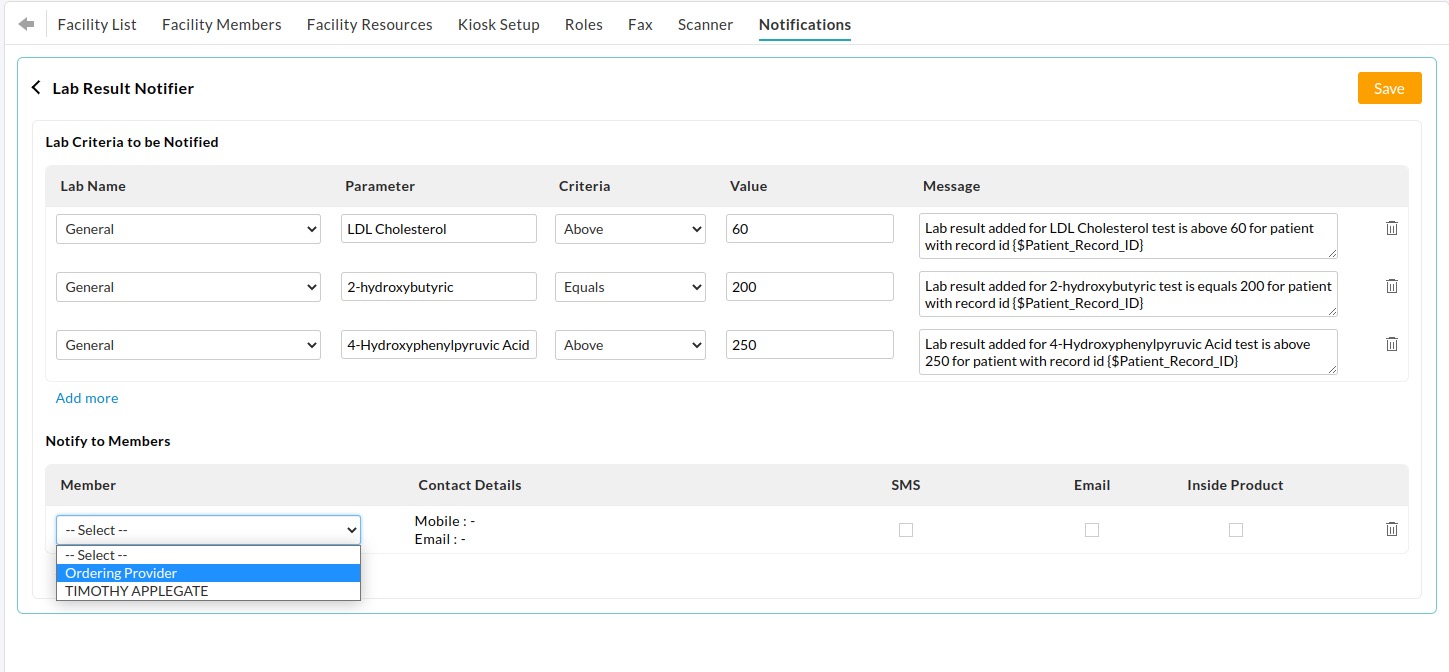Open the Criteria dropdown showing Above for LDL
This screenshot has width=1449, height=672.
click(630, 228)
